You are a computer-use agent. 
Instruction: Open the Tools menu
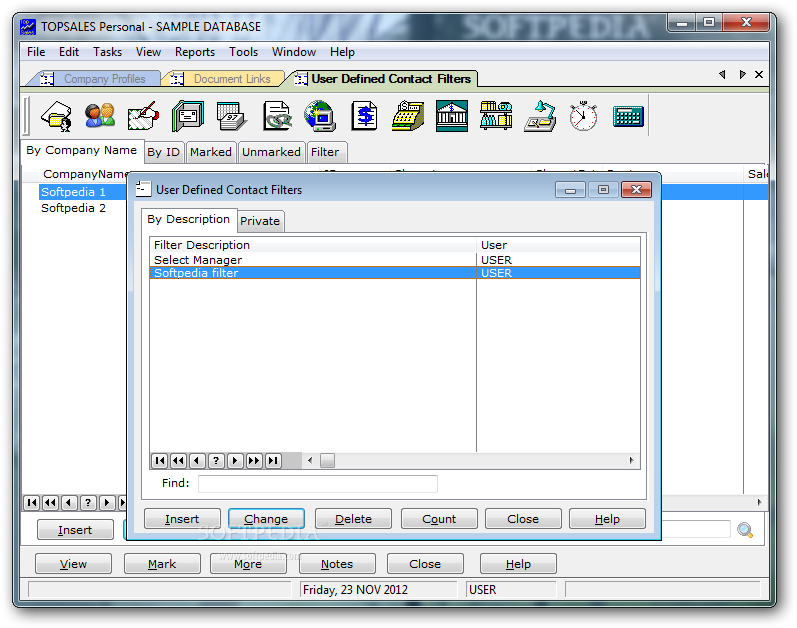(x=243, y=52)
